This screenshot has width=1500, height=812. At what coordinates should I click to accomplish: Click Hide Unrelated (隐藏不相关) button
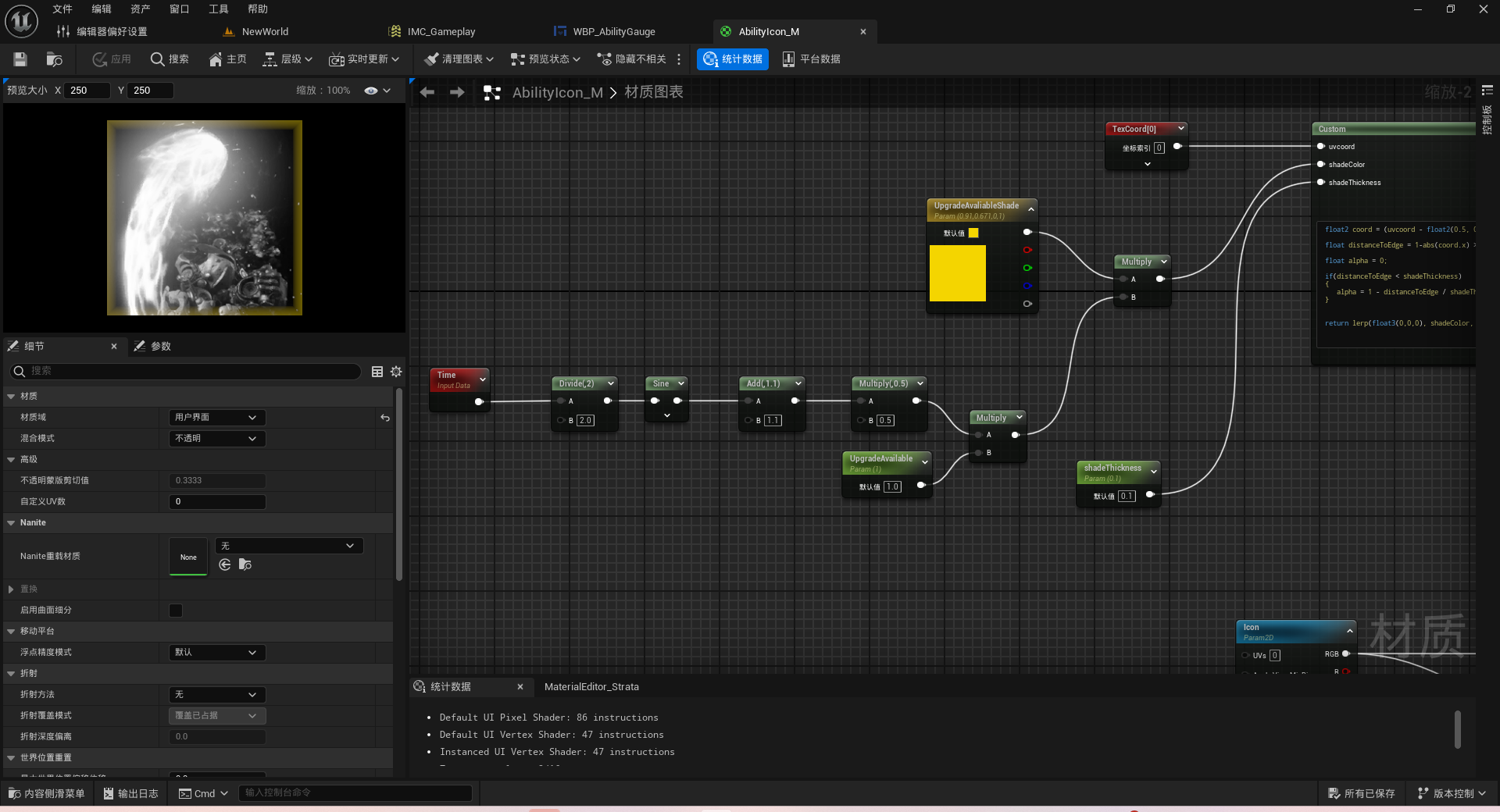(x=631, y=59)
